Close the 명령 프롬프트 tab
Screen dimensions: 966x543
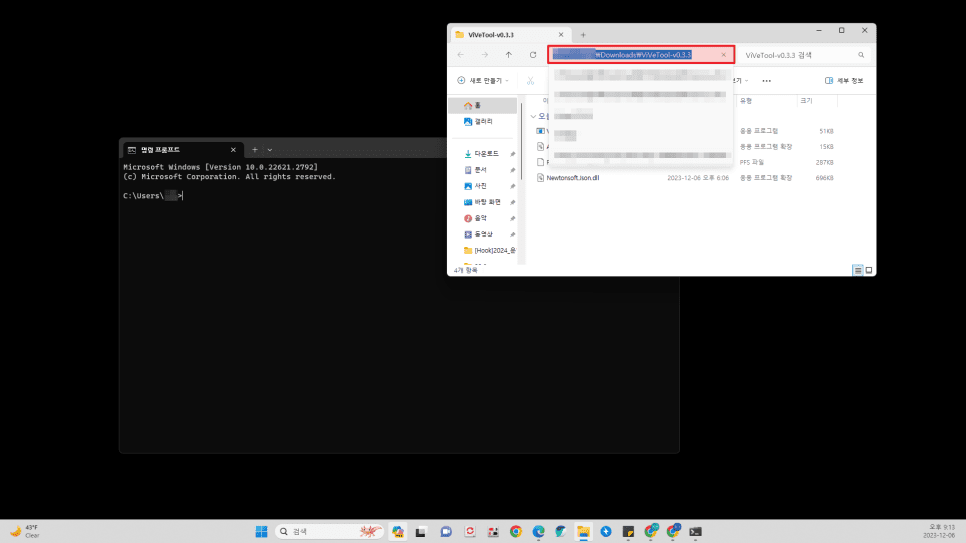(x=233, y=150)
